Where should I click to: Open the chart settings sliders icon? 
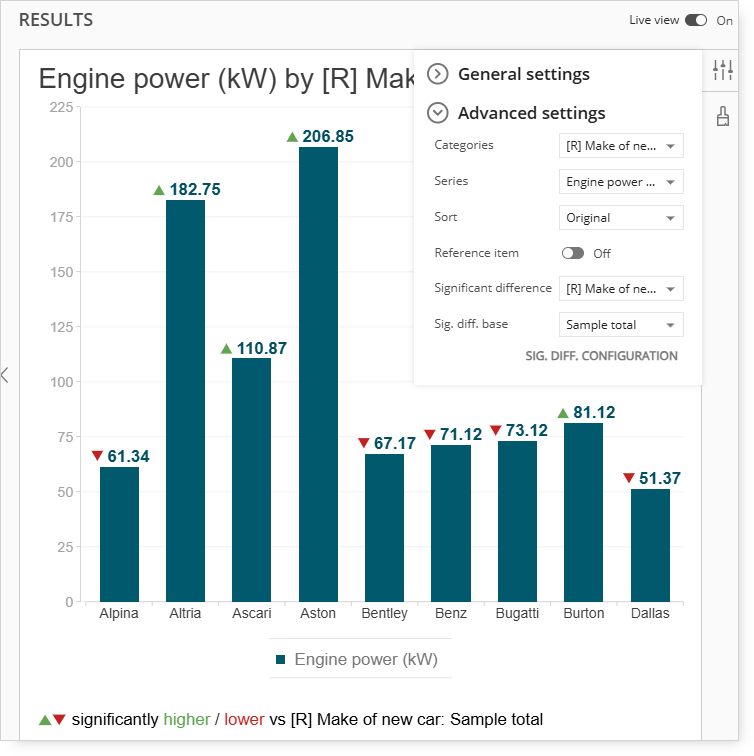tap(723, 70)
